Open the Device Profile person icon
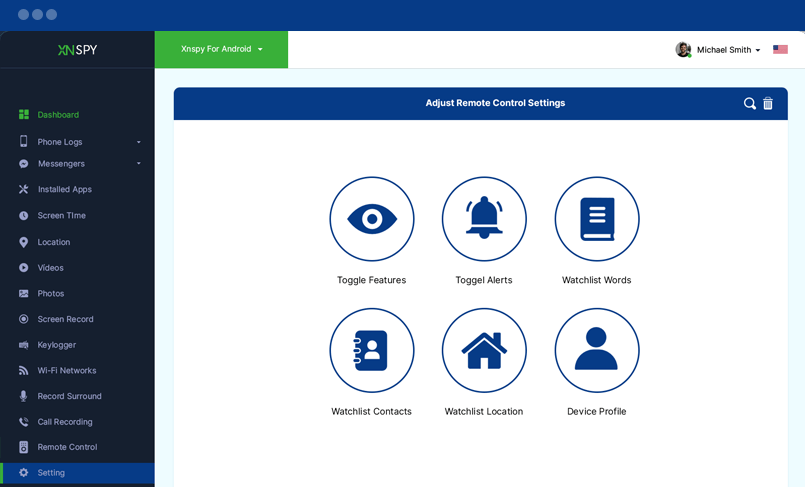The height and width of the screenshot is (487, 805). [x=596, y=350]
